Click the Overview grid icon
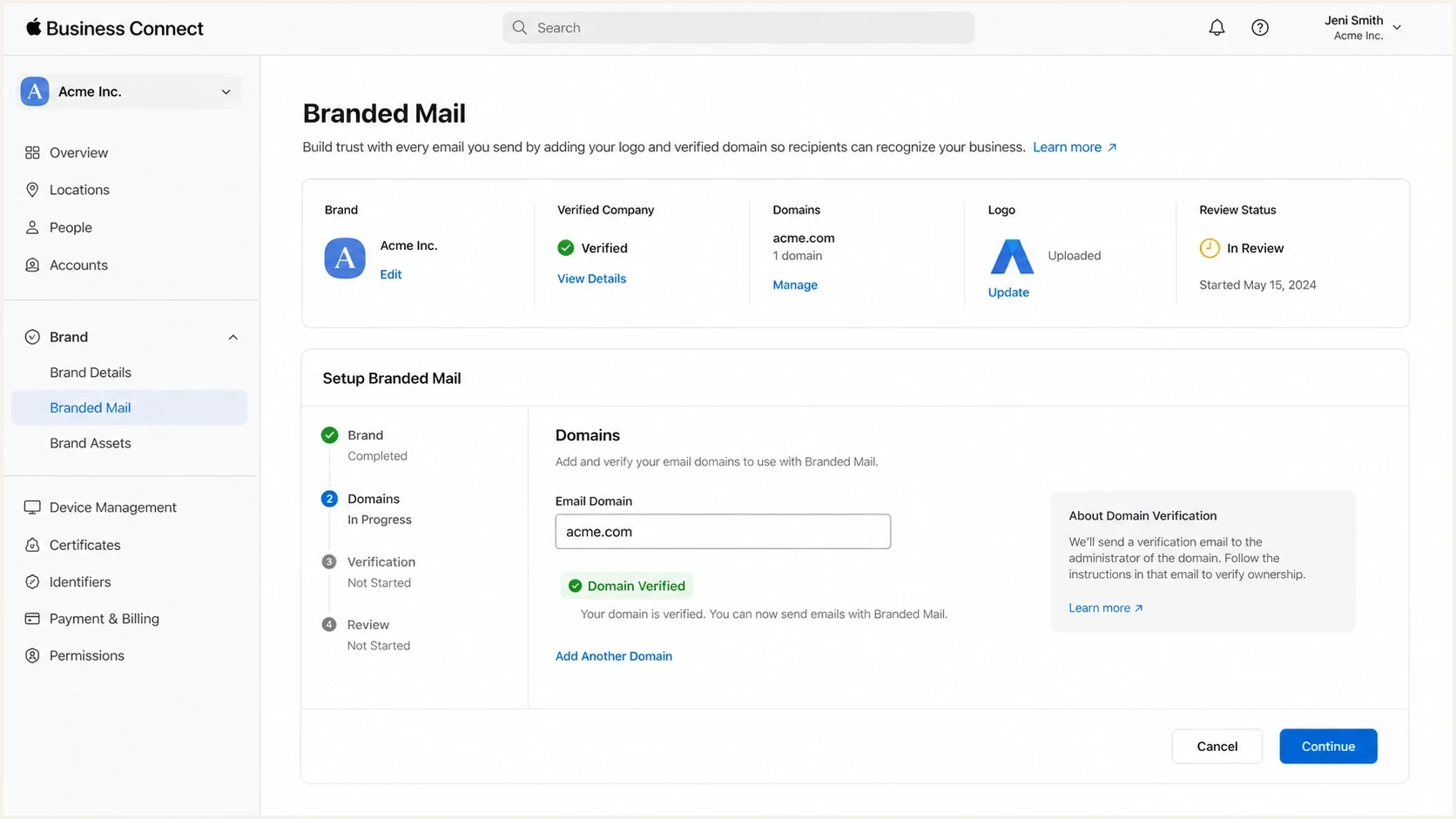The height and width of the screenshot is (819, 1456). (x=32, y=152)
